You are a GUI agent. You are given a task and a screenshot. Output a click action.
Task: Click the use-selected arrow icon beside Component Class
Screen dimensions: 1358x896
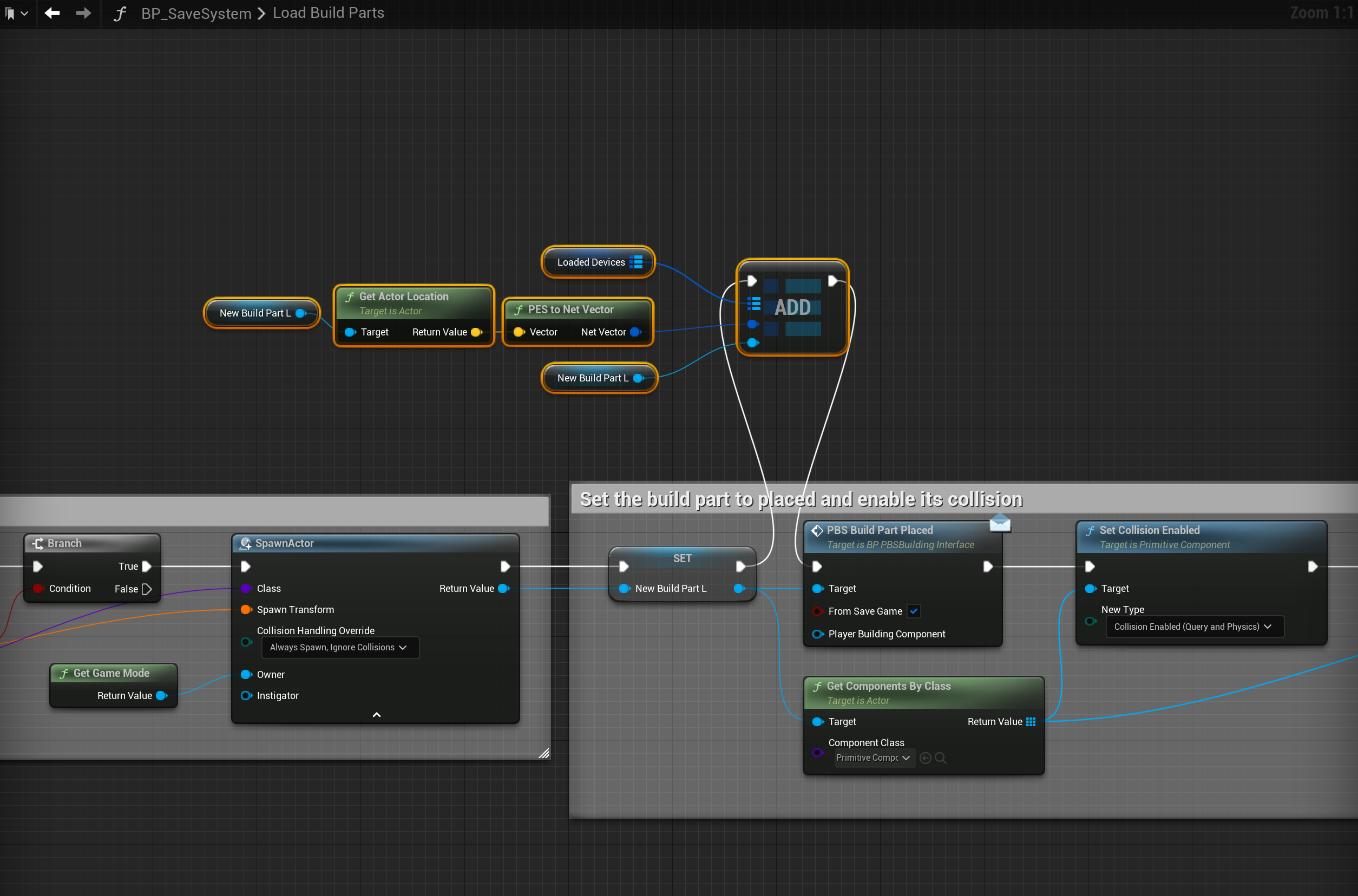point(926,757)
